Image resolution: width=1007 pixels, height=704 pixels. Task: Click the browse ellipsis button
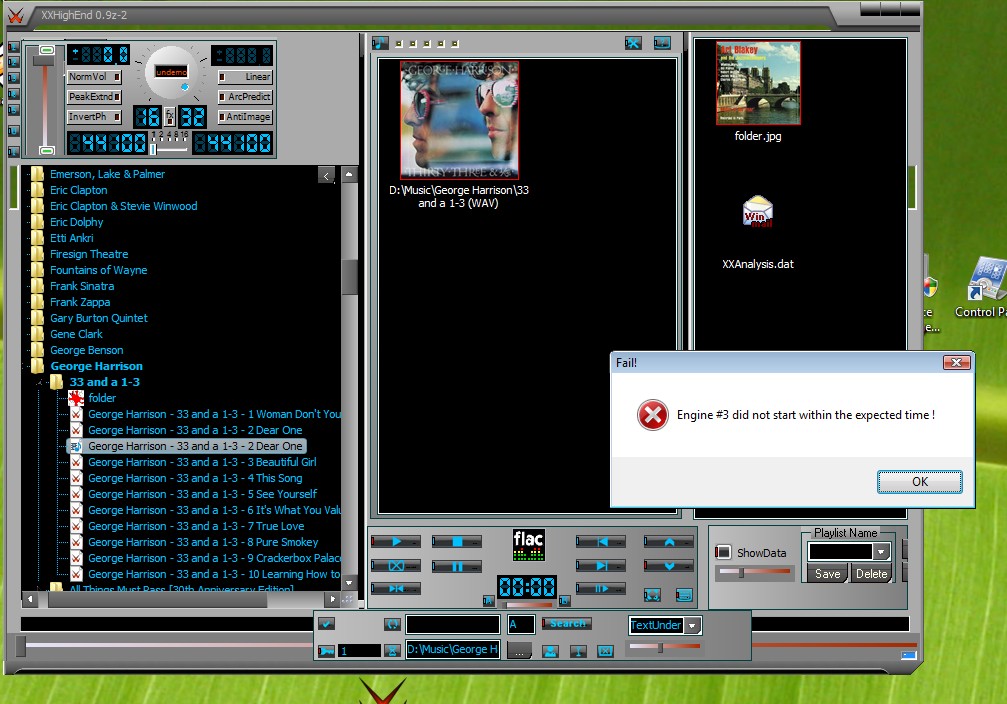click(x=519, y=651)
